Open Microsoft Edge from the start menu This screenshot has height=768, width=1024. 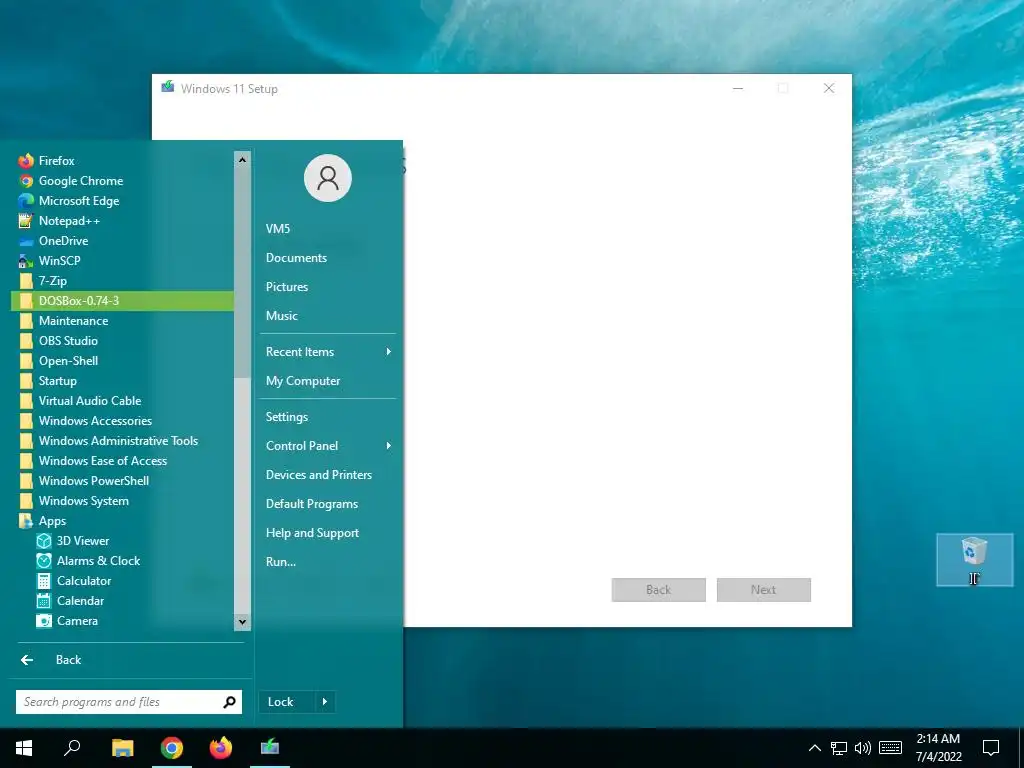[122, 200]
